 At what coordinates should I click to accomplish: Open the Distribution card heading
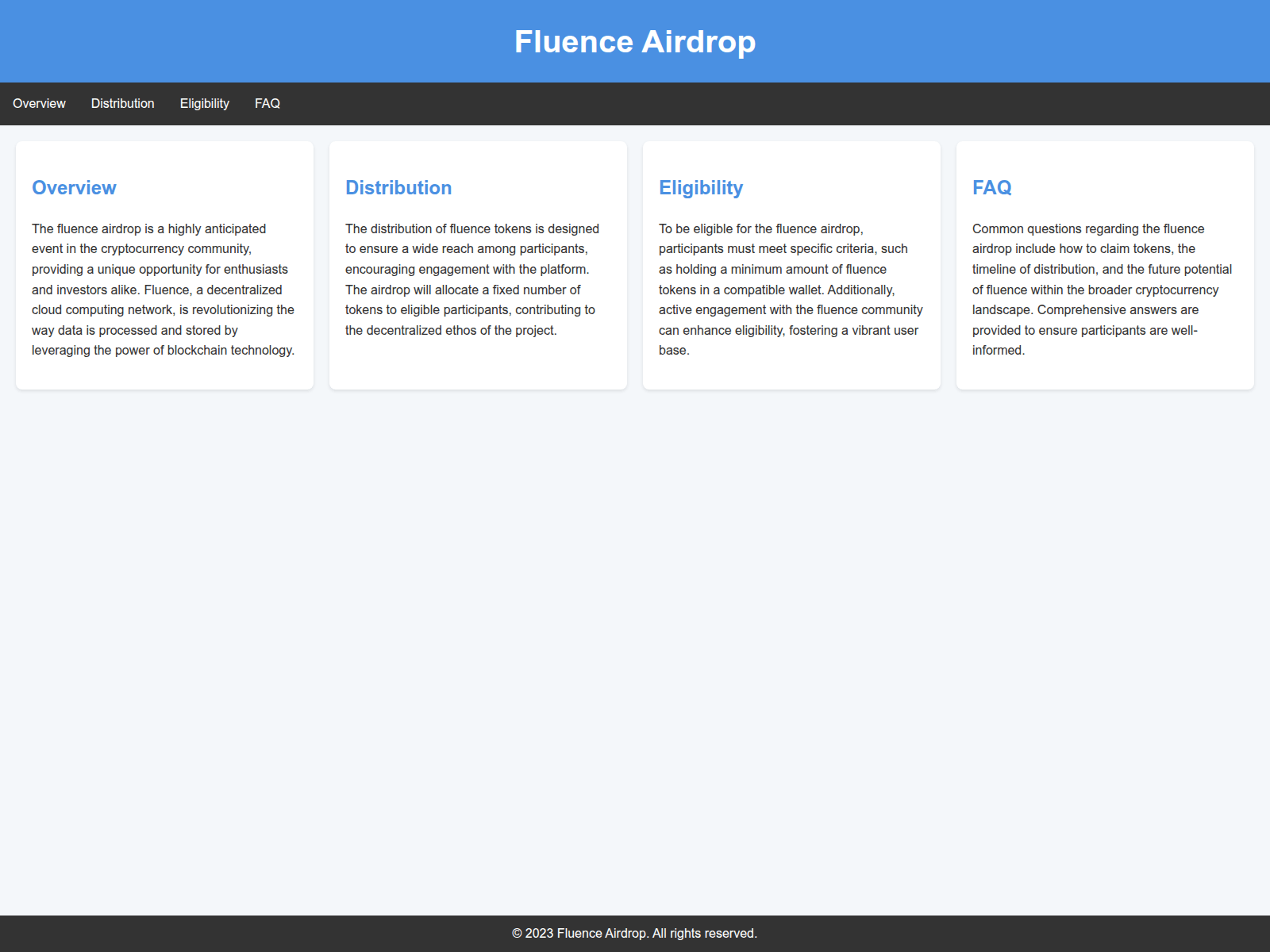[x=398, y=188]
